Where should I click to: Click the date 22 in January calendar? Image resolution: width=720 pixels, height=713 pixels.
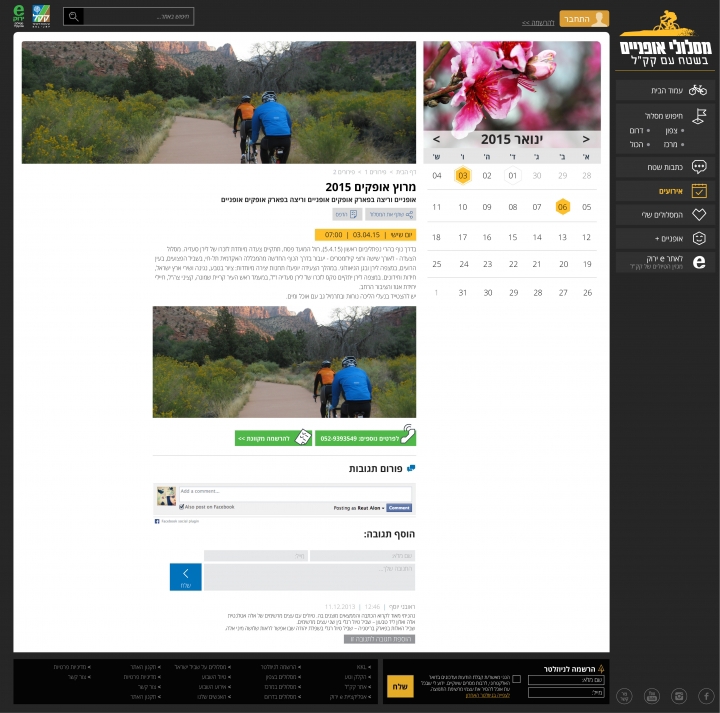click(x=513, y=264)
